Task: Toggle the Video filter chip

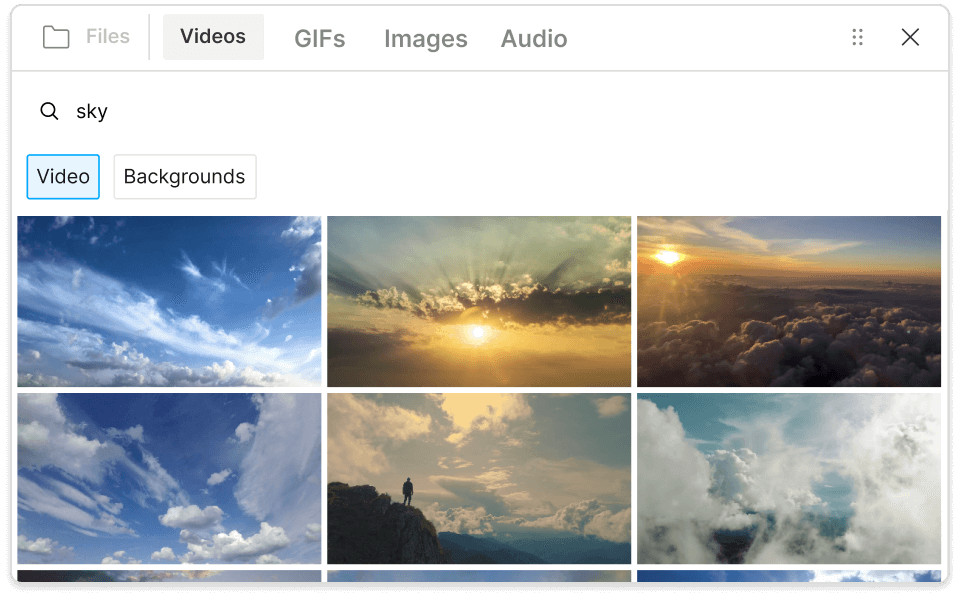Action: tap(63, 177)
